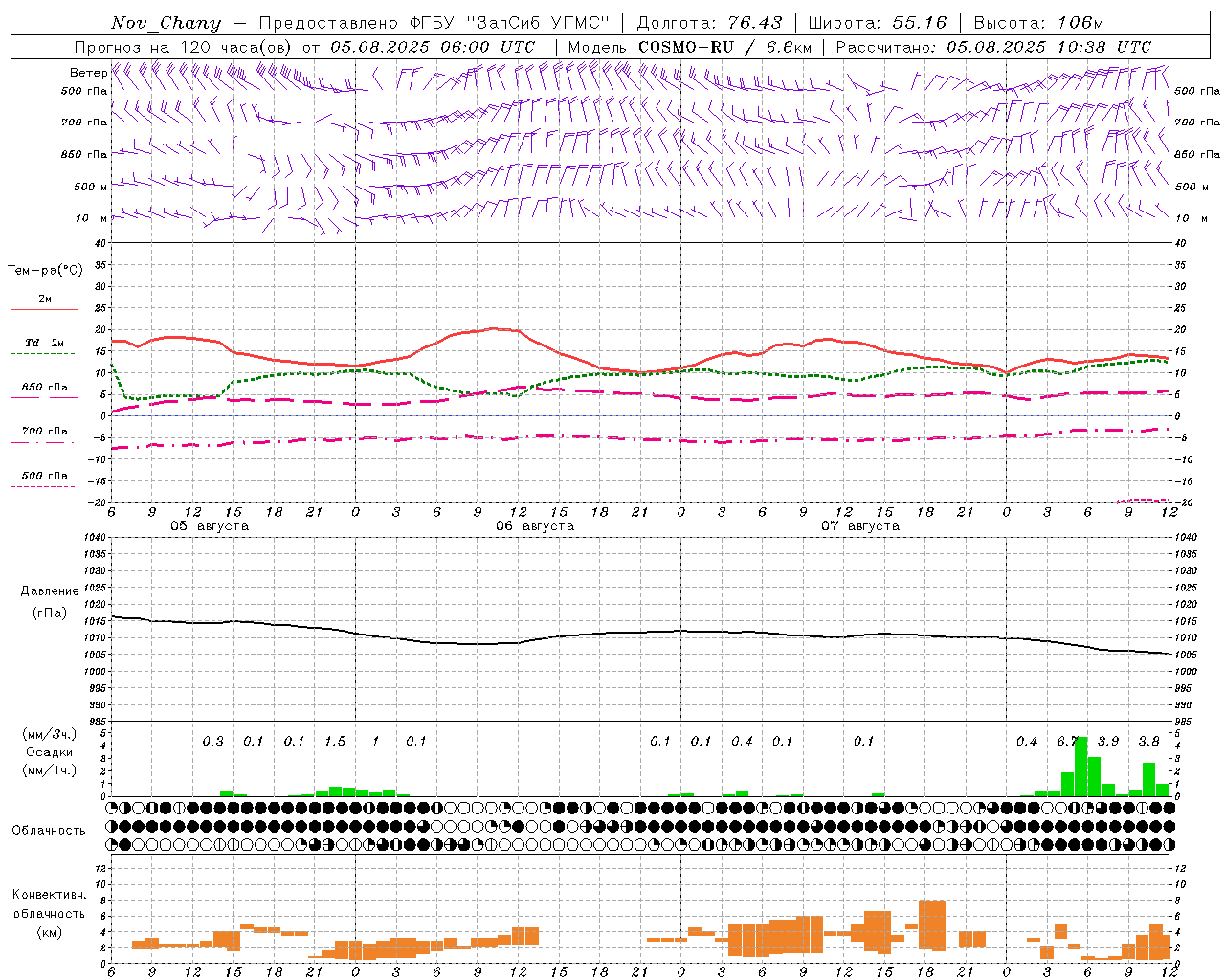The width and height of the screenshot is (1225, 980).
Task: Click the Осадки precipitation label
Action: (49, 752)
